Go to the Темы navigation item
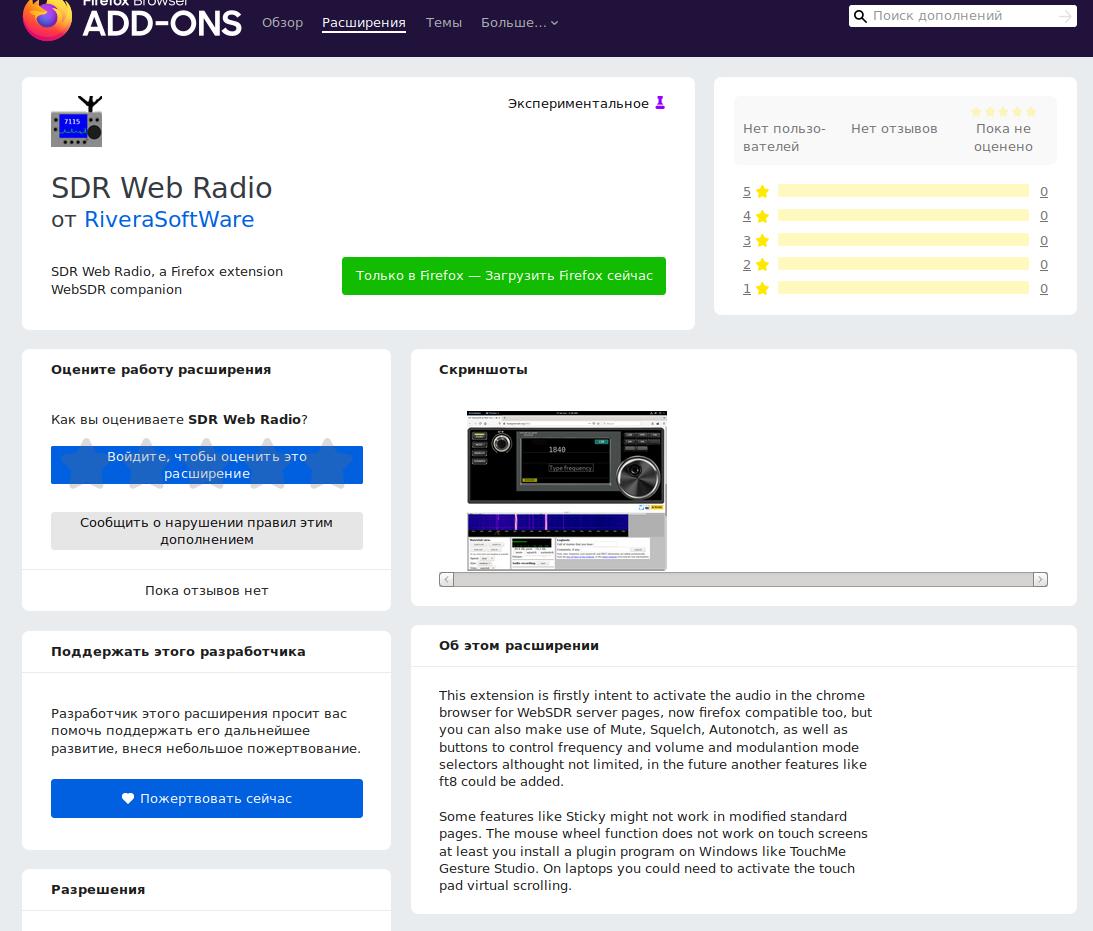The image size is (1093, 931). pos(444,22)
